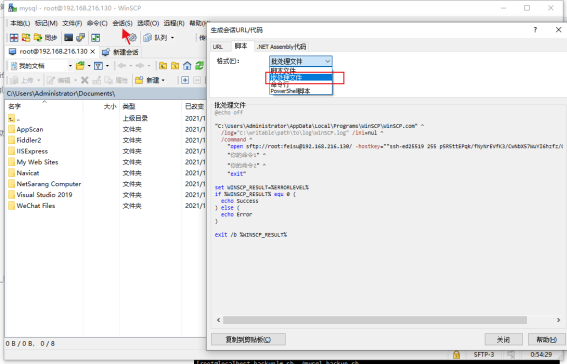Click the open directory folder icon

click(x=80, y=66)
